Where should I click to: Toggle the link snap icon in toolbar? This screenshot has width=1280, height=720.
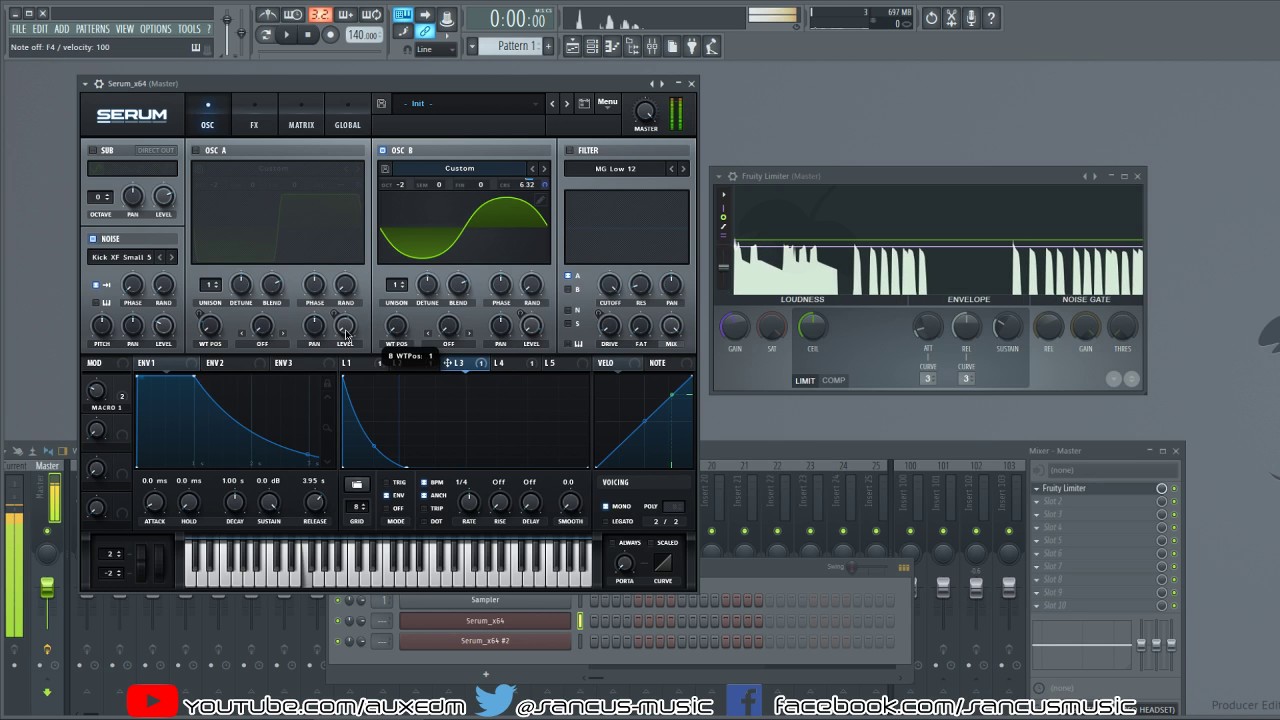point(425,32)
